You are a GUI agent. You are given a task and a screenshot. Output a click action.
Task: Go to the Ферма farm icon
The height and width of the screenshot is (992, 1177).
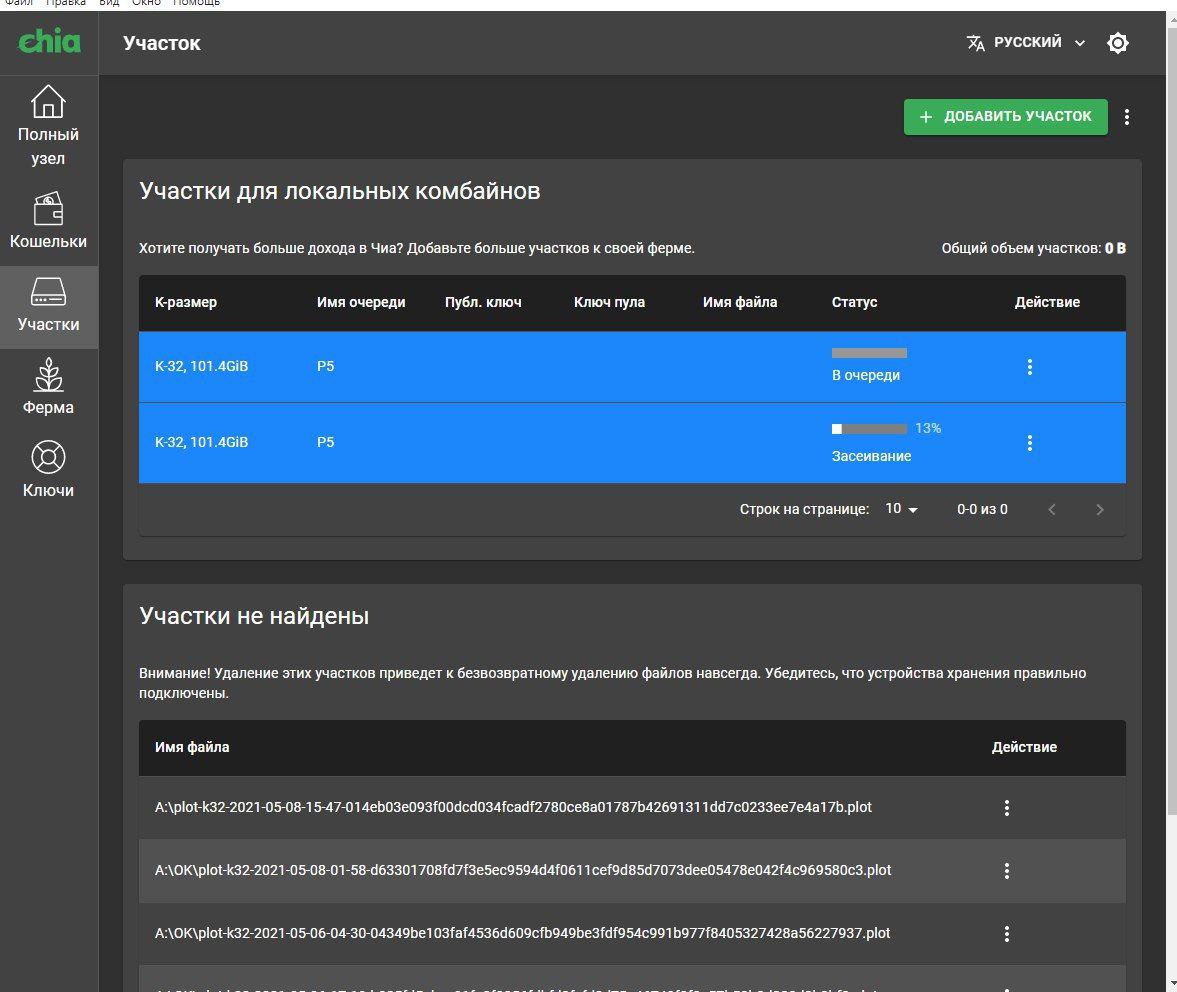[x=48, y=375]
